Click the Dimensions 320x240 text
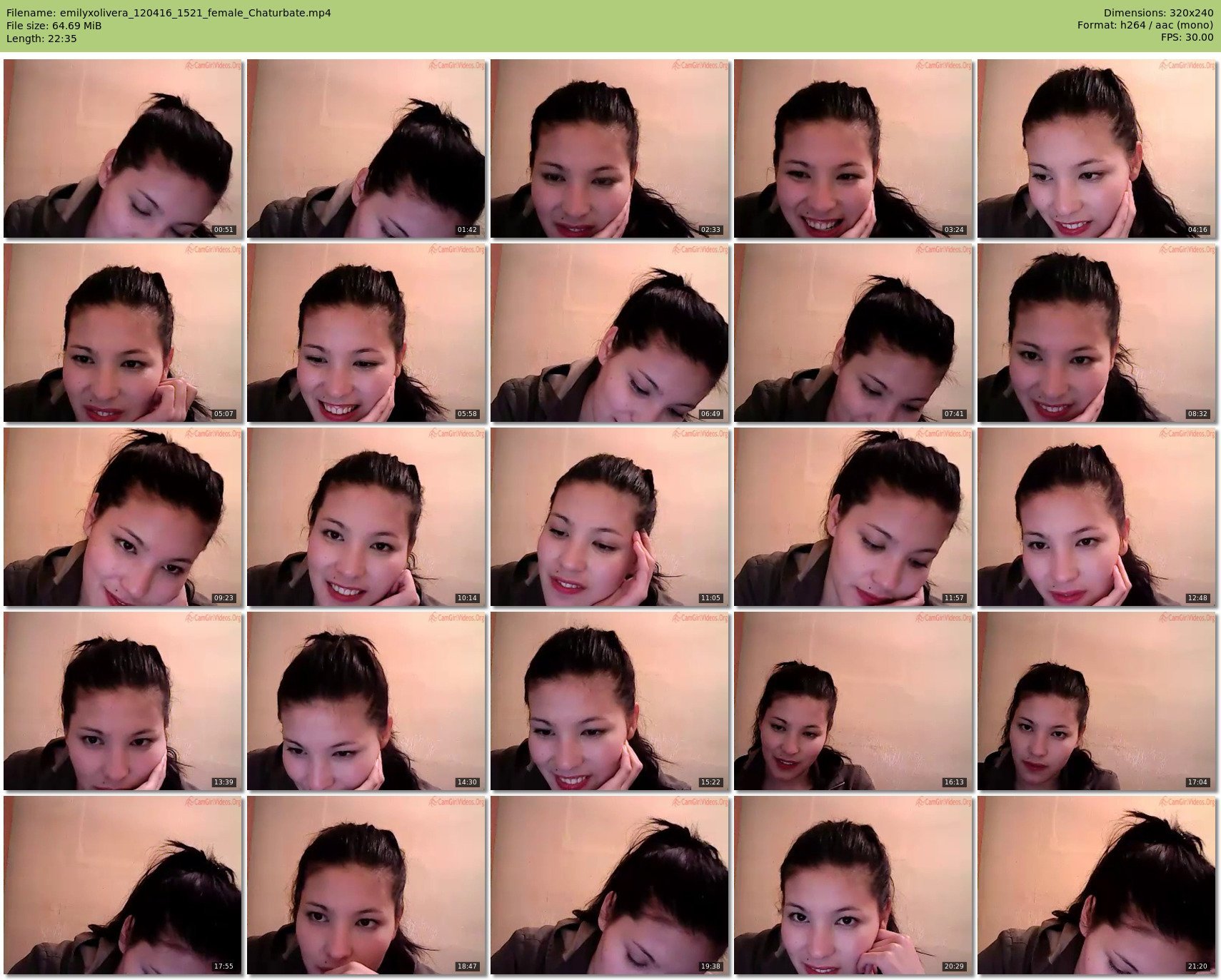Image resolution: width=1221 pixels, height=980 pixels. click(x=1158, y=13)
